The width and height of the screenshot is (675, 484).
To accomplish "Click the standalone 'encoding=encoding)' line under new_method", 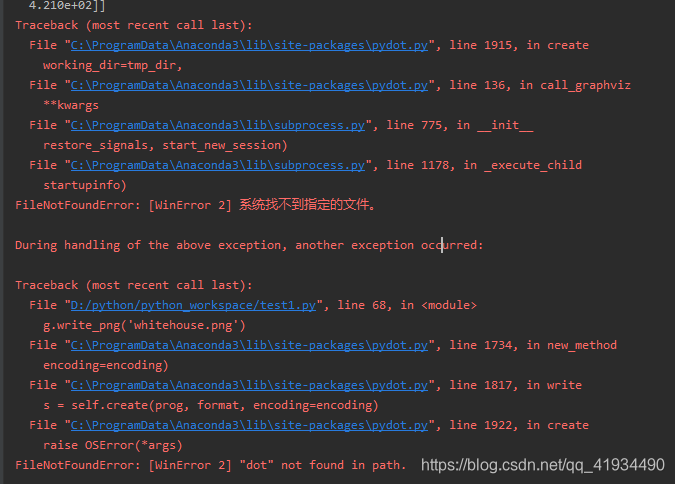I will click(x=106, y=366).
